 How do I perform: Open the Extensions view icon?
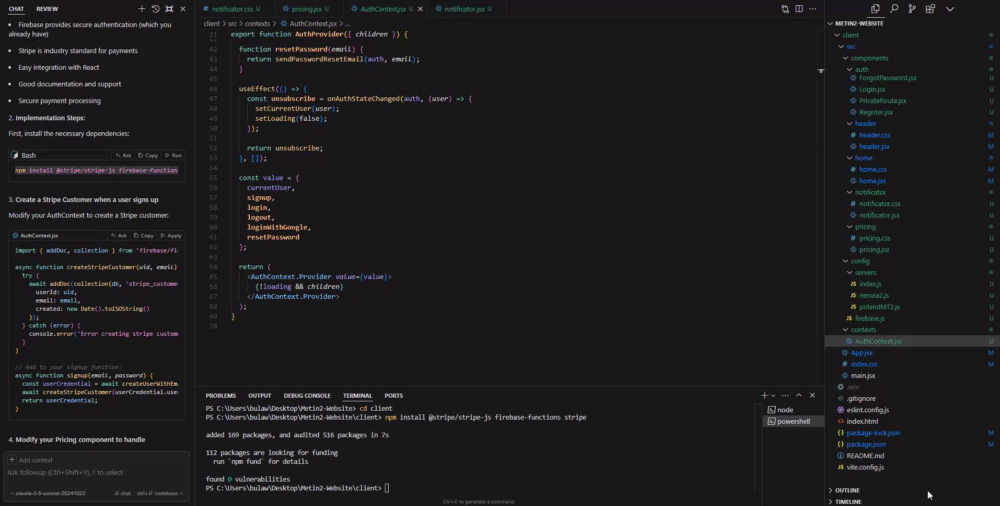pyautogui.click(x=930, y=9)
